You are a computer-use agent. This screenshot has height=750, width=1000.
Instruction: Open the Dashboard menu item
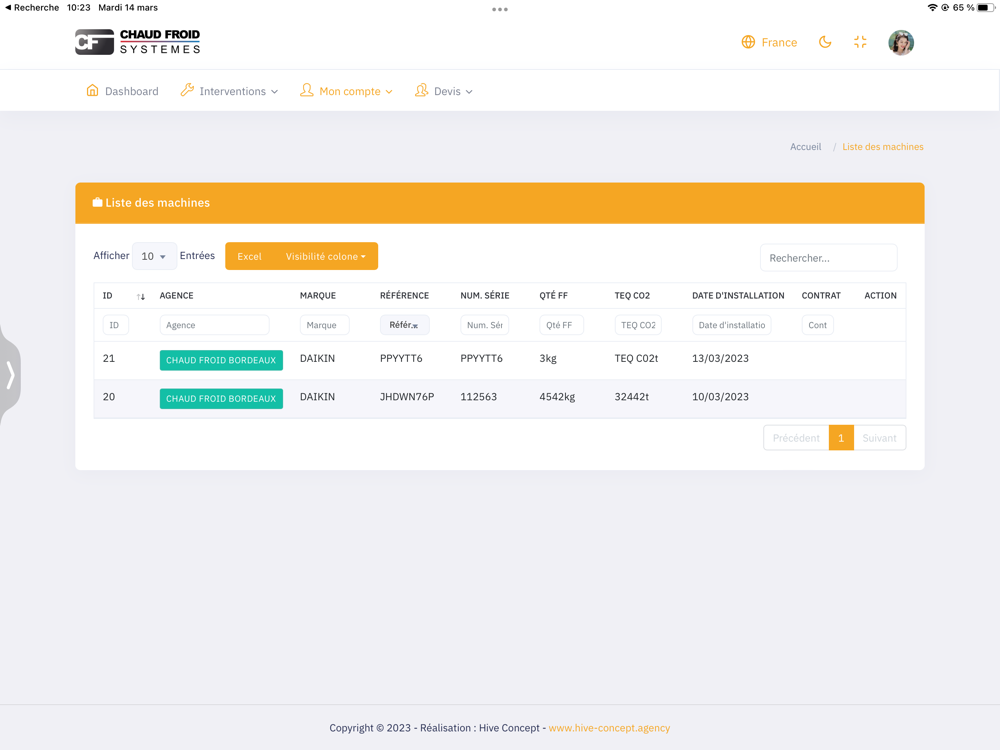(122, 91)
